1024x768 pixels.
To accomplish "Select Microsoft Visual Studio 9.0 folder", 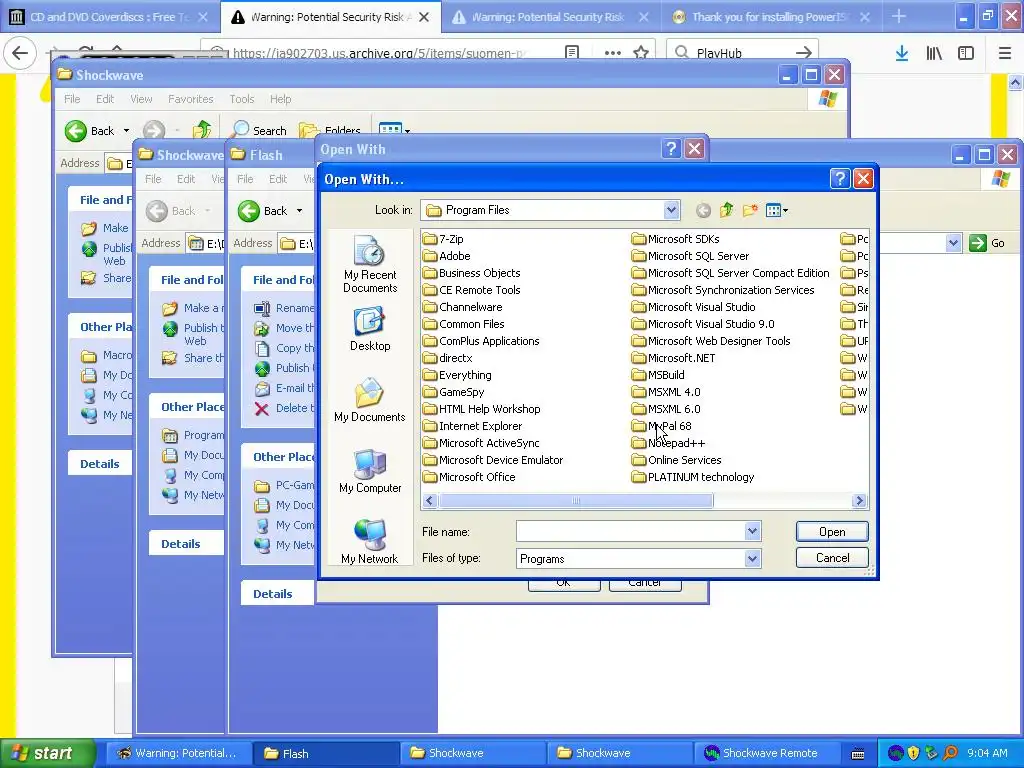I will 703,324.
